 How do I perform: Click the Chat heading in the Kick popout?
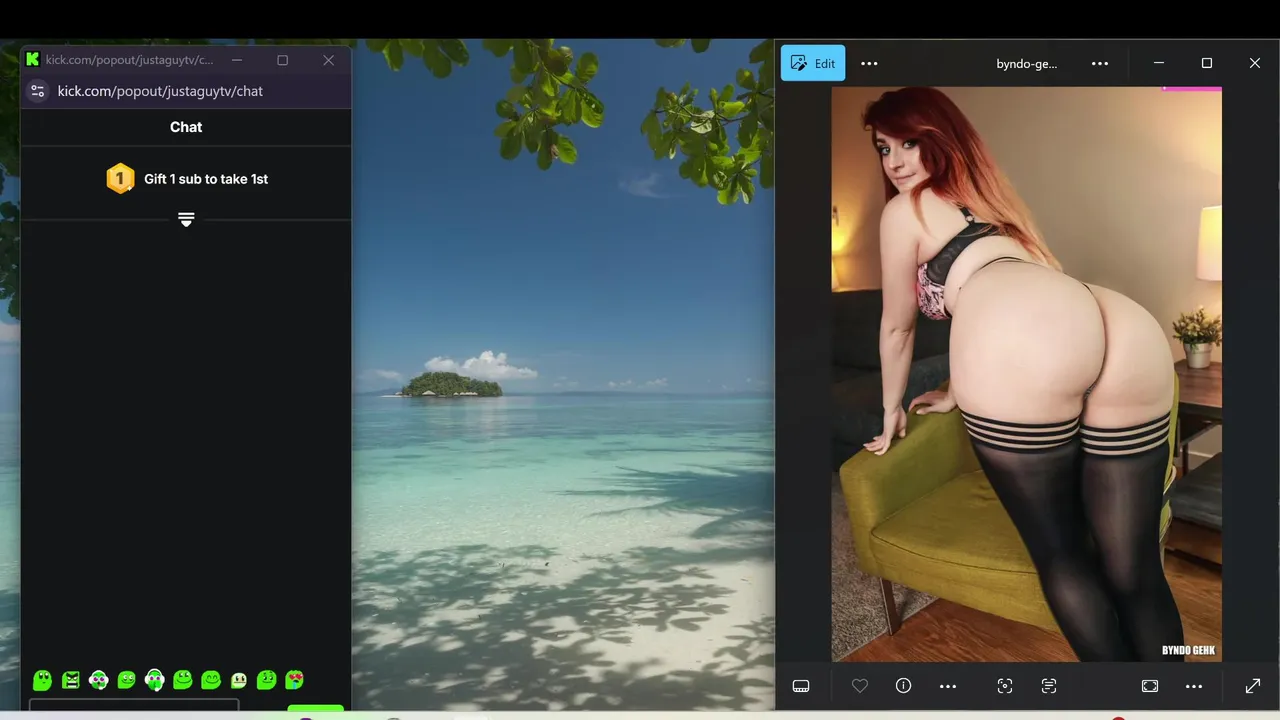point(186,127)
